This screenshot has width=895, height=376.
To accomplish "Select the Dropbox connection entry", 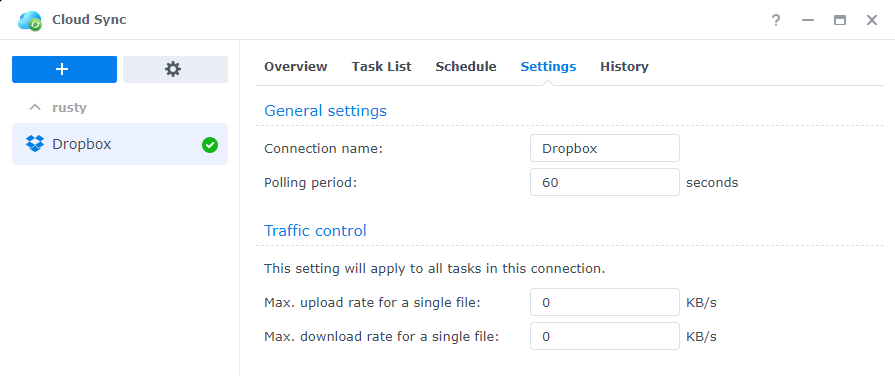I will pos(120,144).
